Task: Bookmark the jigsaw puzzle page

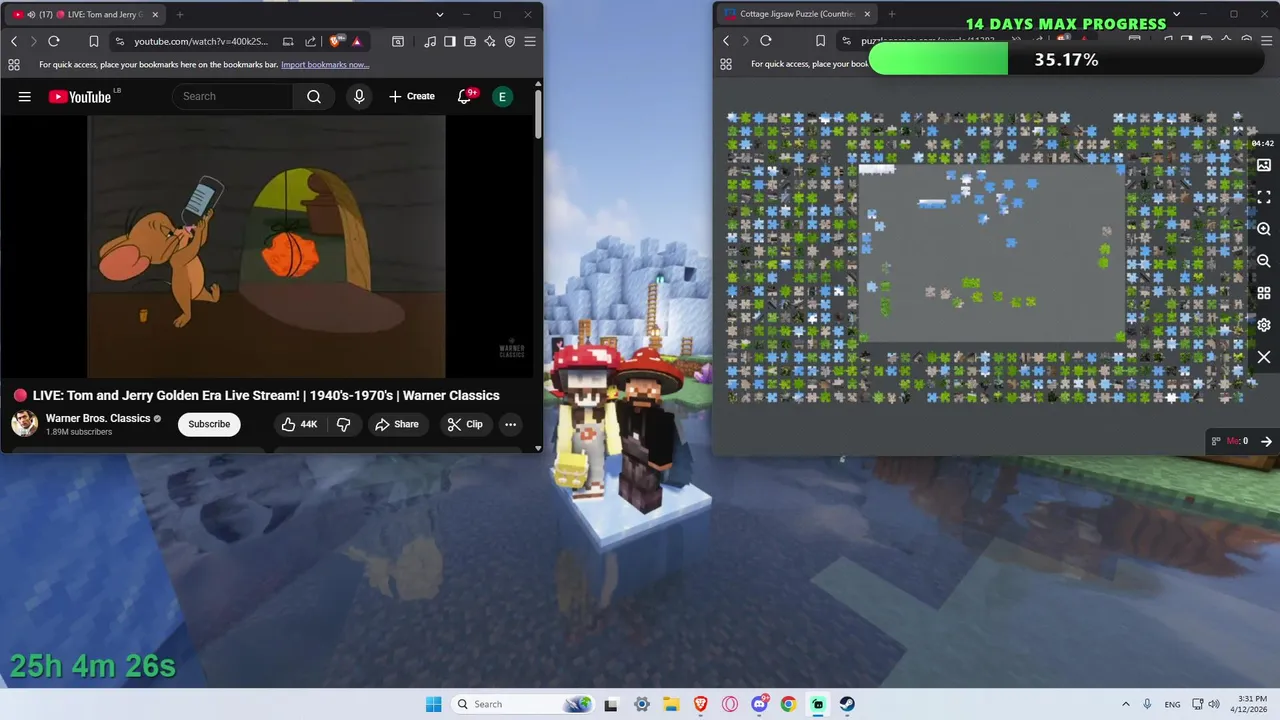Action: click(x=820, y=40)
